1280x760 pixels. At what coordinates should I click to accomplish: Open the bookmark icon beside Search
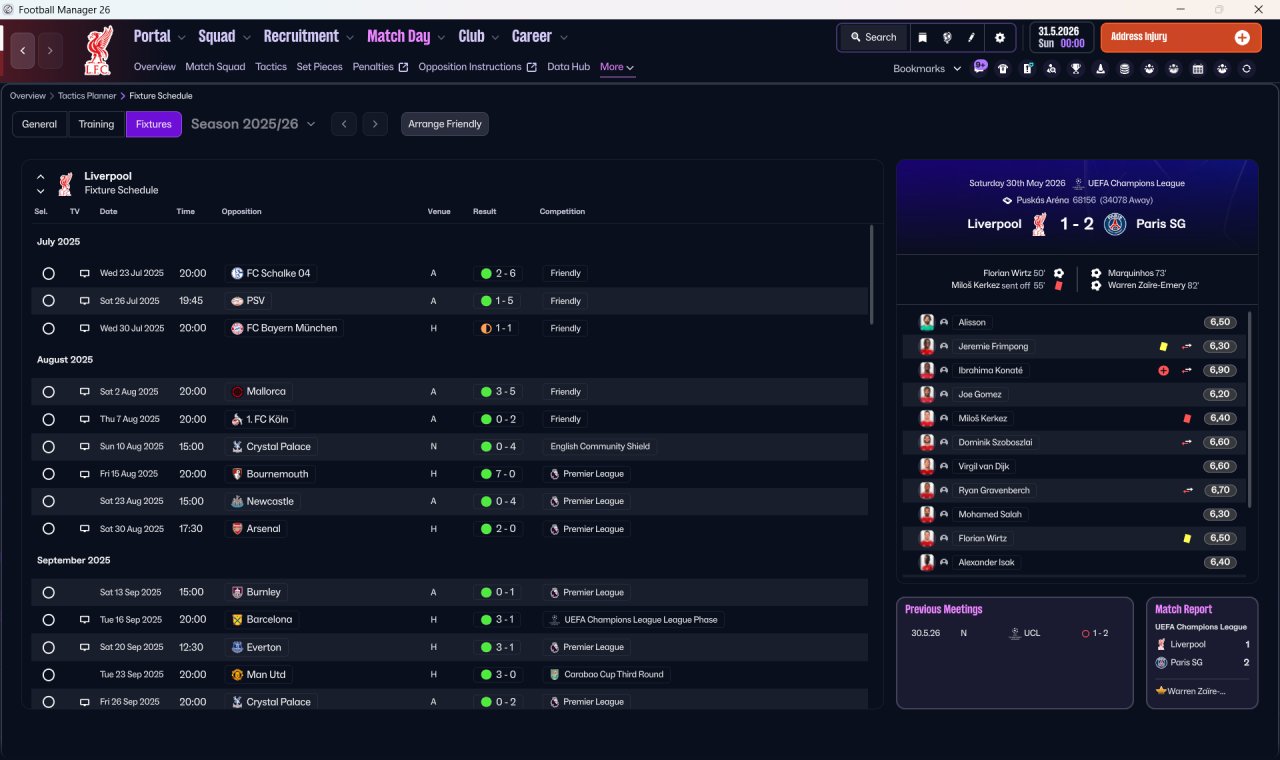tap(923, 37)
